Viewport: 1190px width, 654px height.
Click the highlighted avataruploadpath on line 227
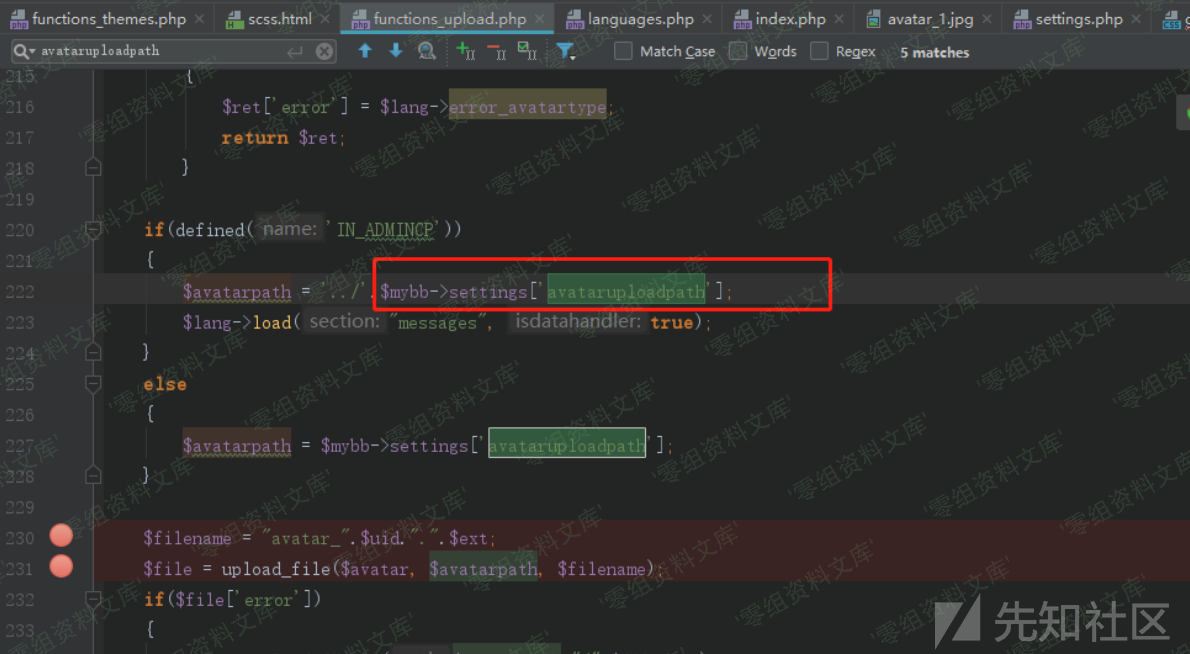tap(566, 446)
